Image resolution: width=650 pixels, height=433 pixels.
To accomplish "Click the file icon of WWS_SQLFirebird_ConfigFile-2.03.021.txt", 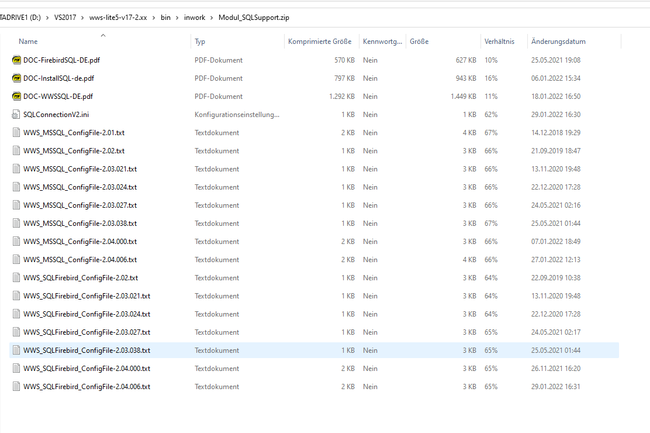I will point(16,296).
